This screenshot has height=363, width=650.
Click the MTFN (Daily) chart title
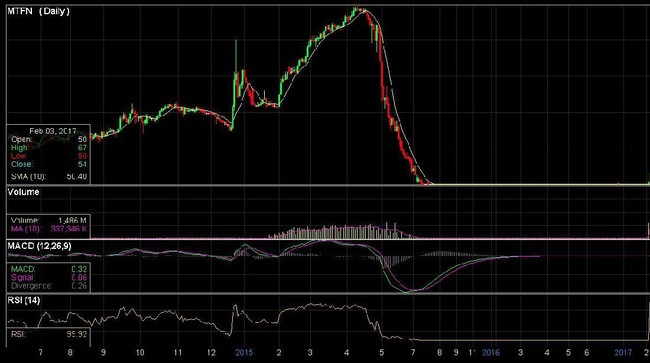point(39,11)
